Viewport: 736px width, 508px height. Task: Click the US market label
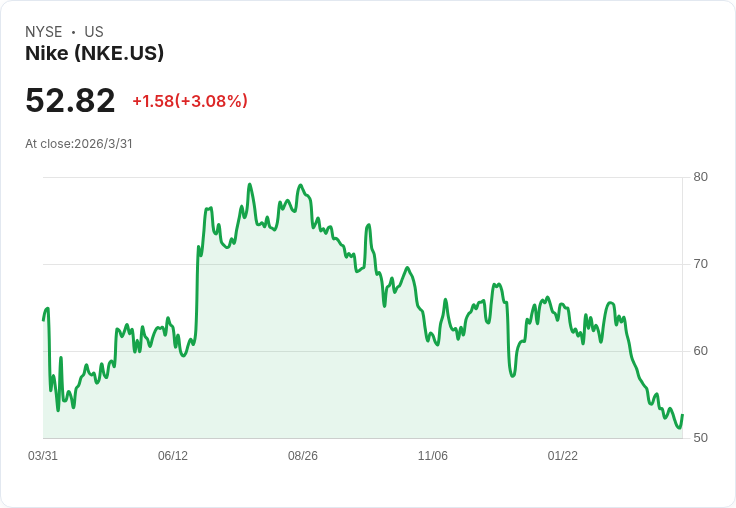[x=94, y=32]
